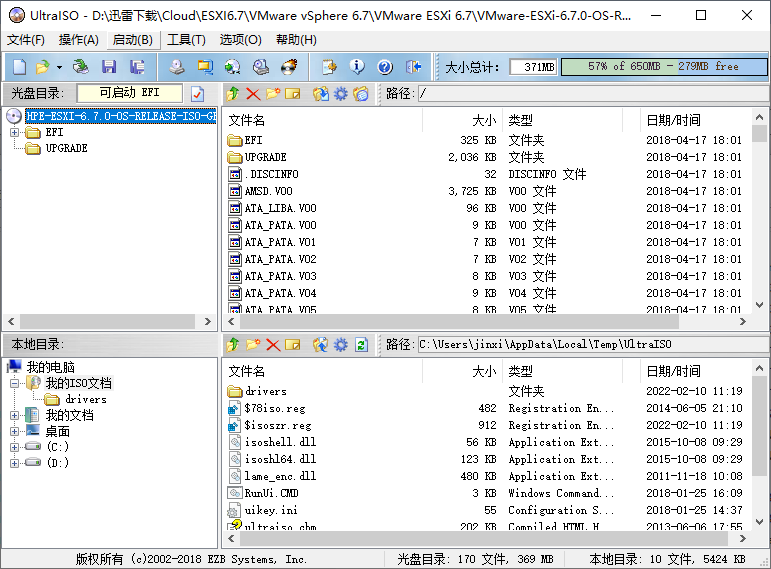The image size is (771, 569).
Task: Select uikey.ini in local file list
Action: click(270, 510)
